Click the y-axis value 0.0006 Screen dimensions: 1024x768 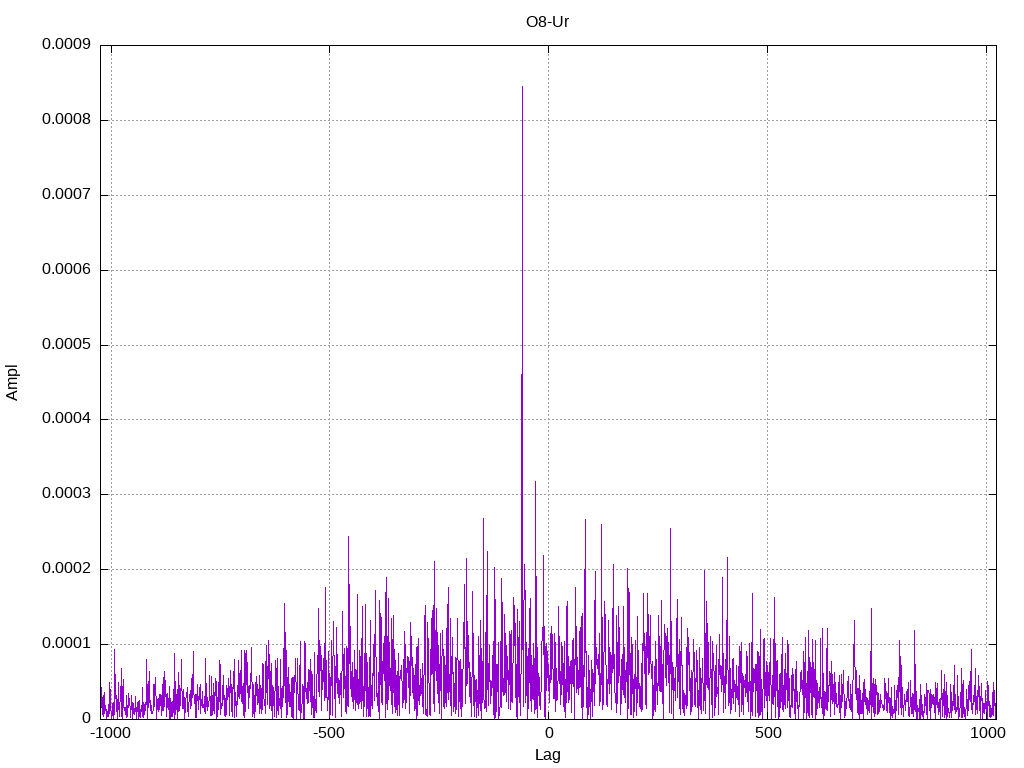[67, 269]
